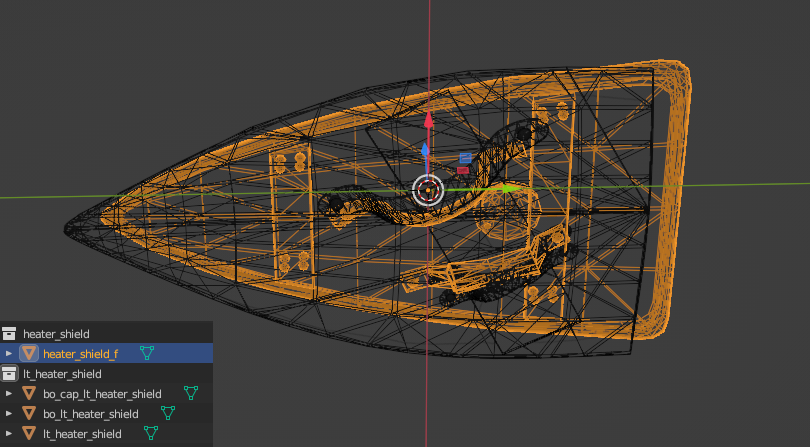Click bo_lt_heater_shield mesh data icon
This screenshot has width=810, height=447.
(x=167, y=413)
